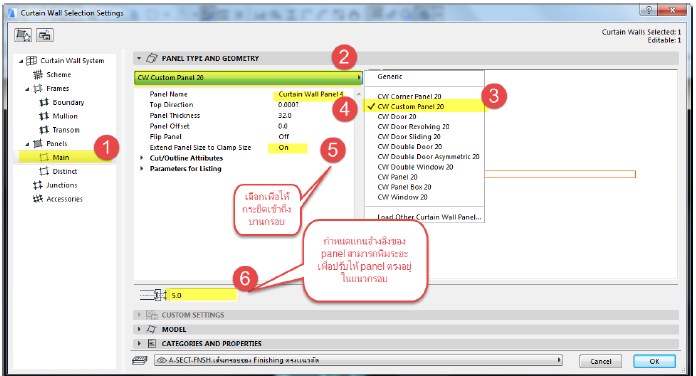Click the Model section icon
The height and width of the screenshot is (376, 696).
click(x=151, y=329)
